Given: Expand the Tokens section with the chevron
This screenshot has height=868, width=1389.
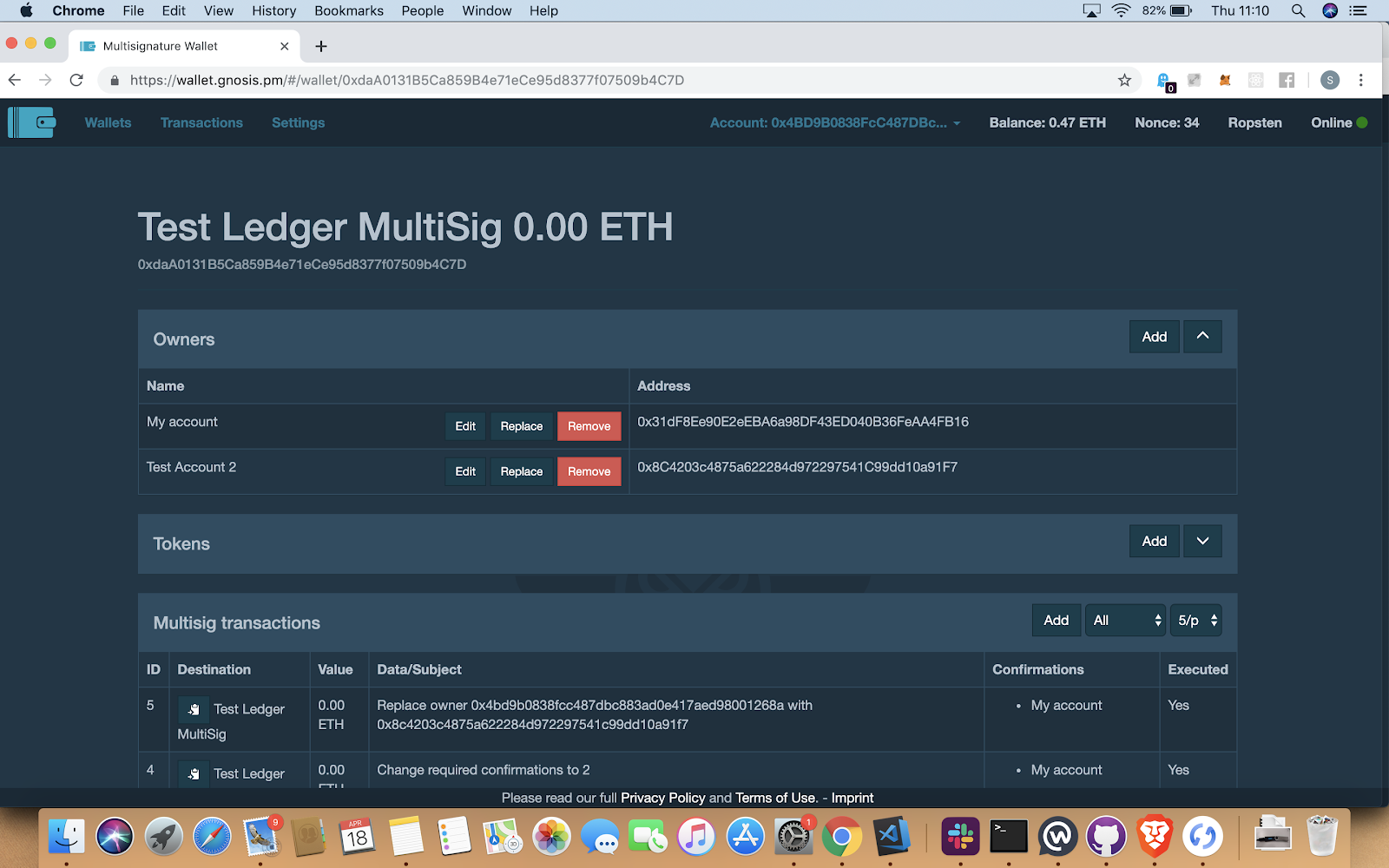Looking at the screenshot, I should click(x=1202, y=541).
